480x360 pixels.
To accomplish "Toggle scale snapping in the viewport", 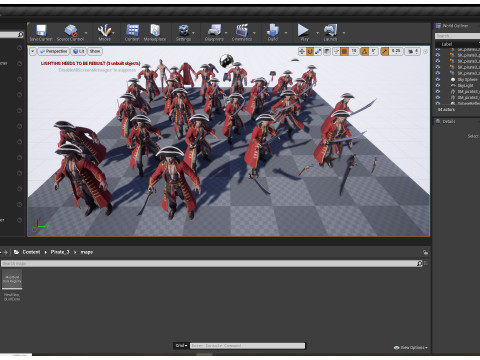I will (385, 51).
